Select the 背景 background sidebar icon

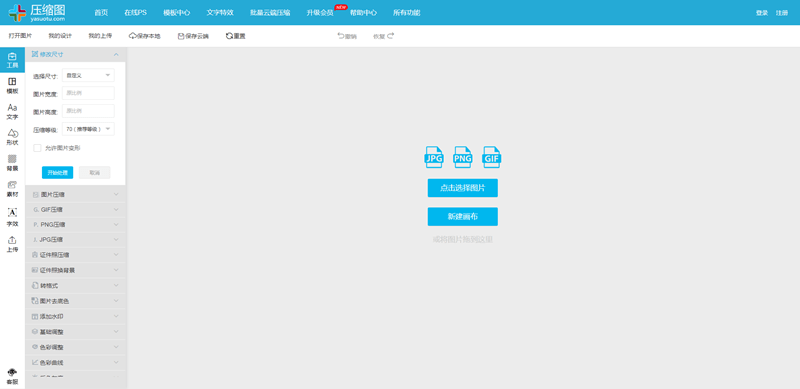point(12,163)
